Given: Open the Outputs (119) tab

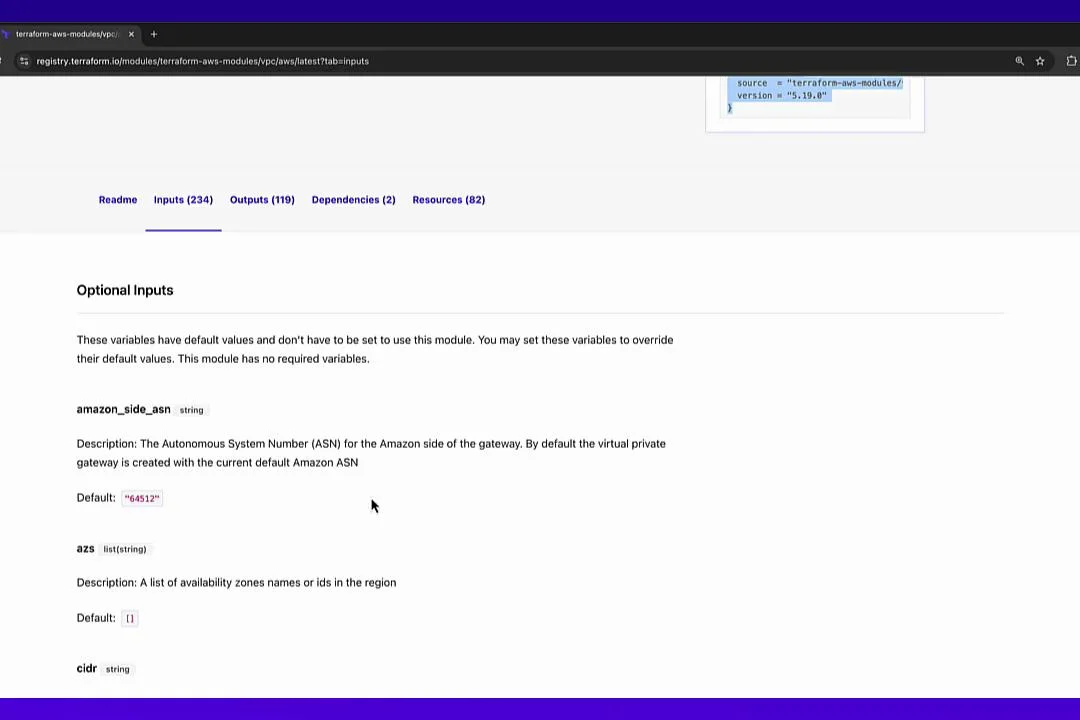Looking at the screenshot, I should [x=262, y=200].
